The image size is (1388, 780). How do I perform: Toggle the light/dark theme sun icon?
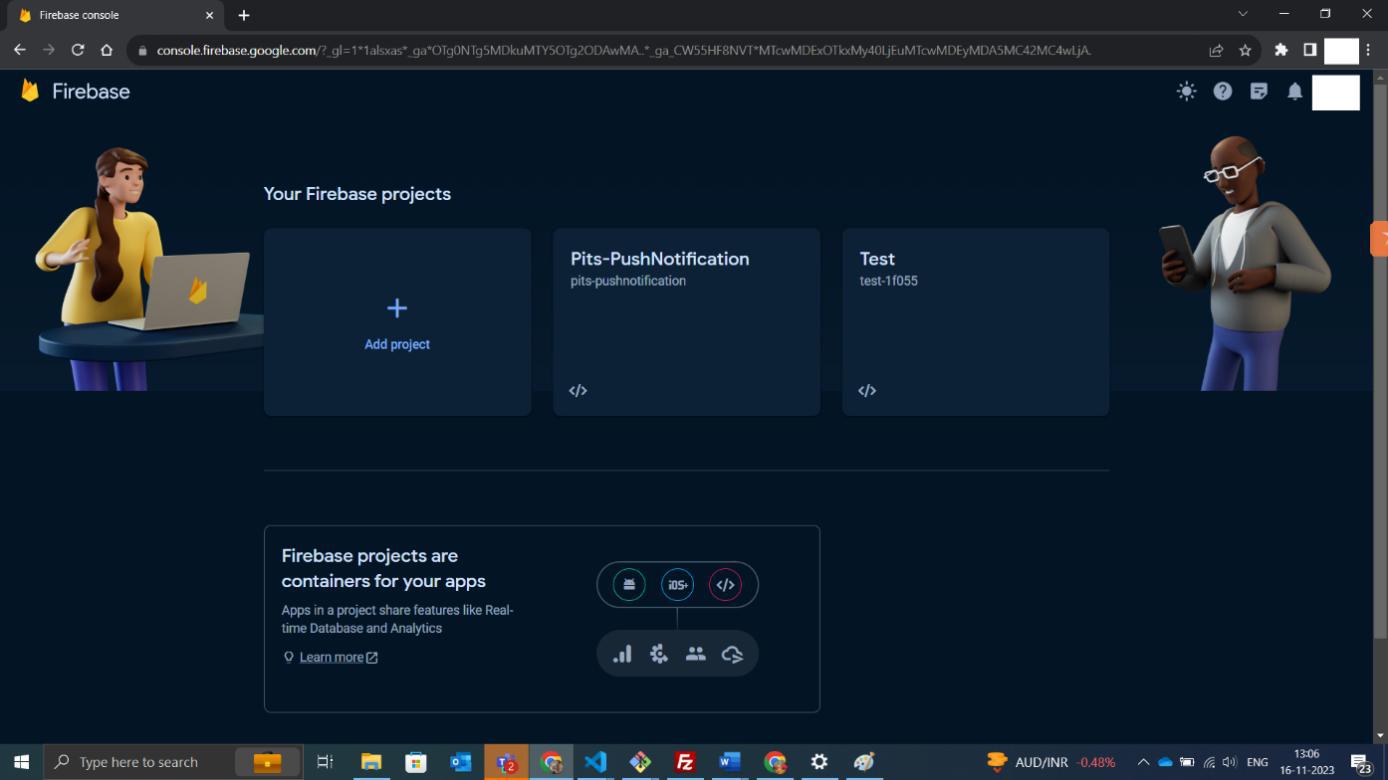click(x=1186, y=91)
